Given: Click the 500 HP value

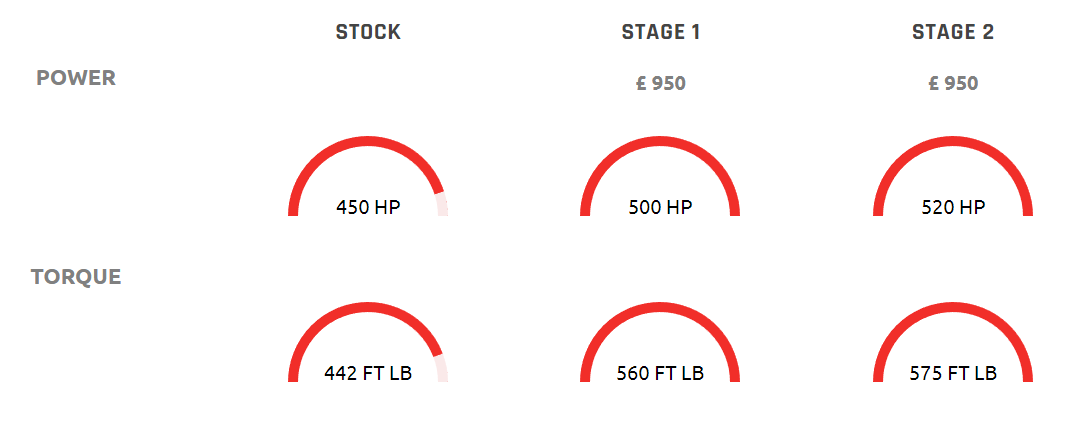Looking at the screenshot, I should click(660, 207).
